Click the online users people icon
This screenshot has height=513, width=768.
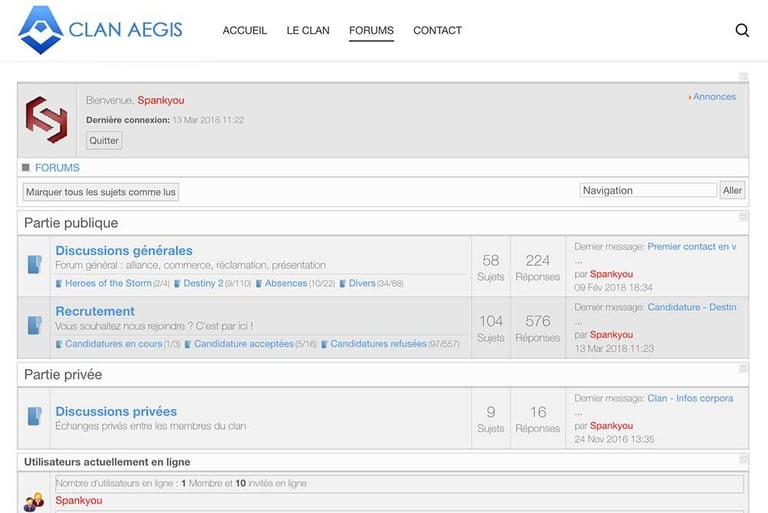coord(34,501)
